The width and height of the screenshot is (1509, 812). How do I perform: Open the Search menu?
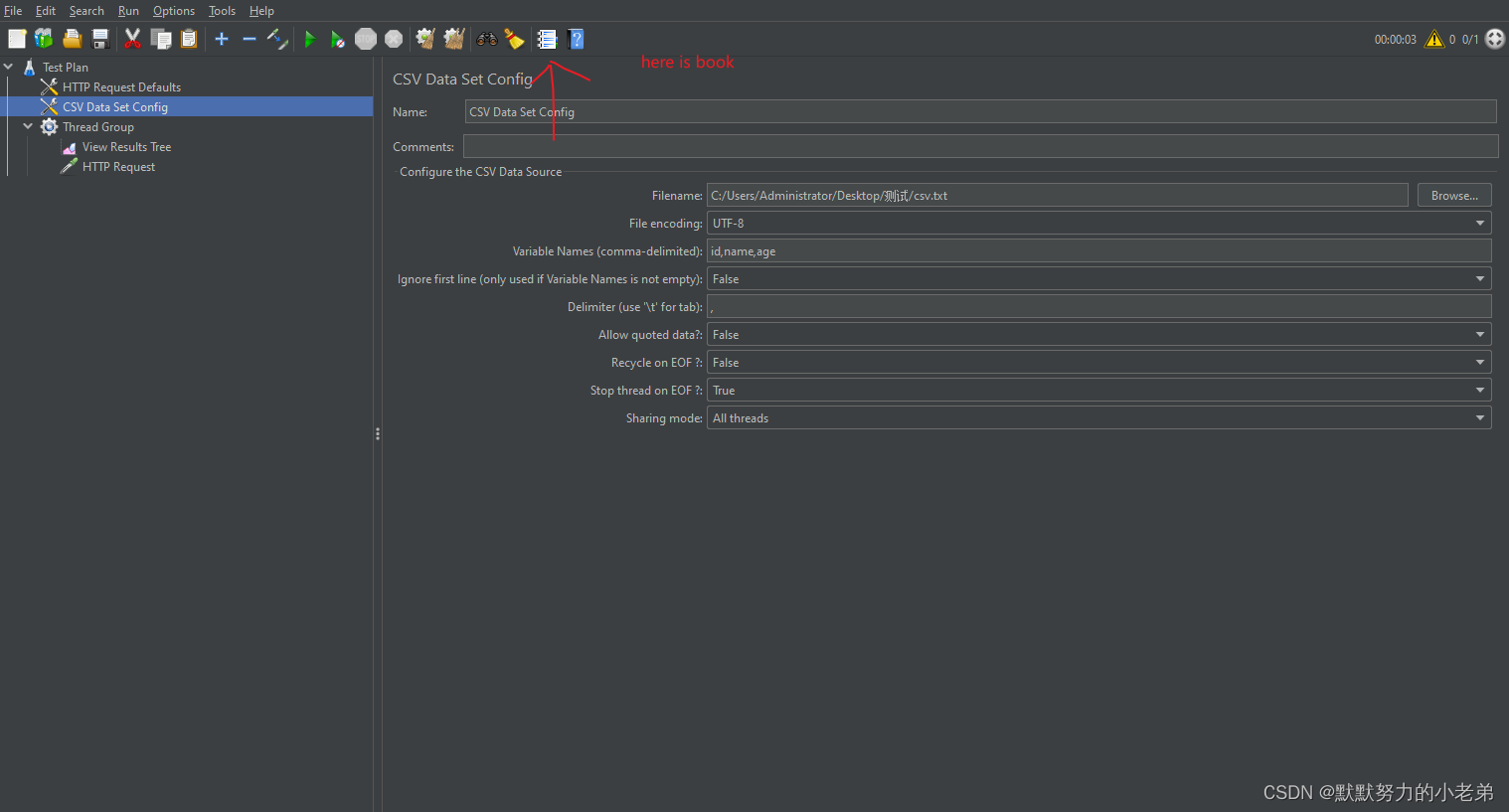pos(86,11)
